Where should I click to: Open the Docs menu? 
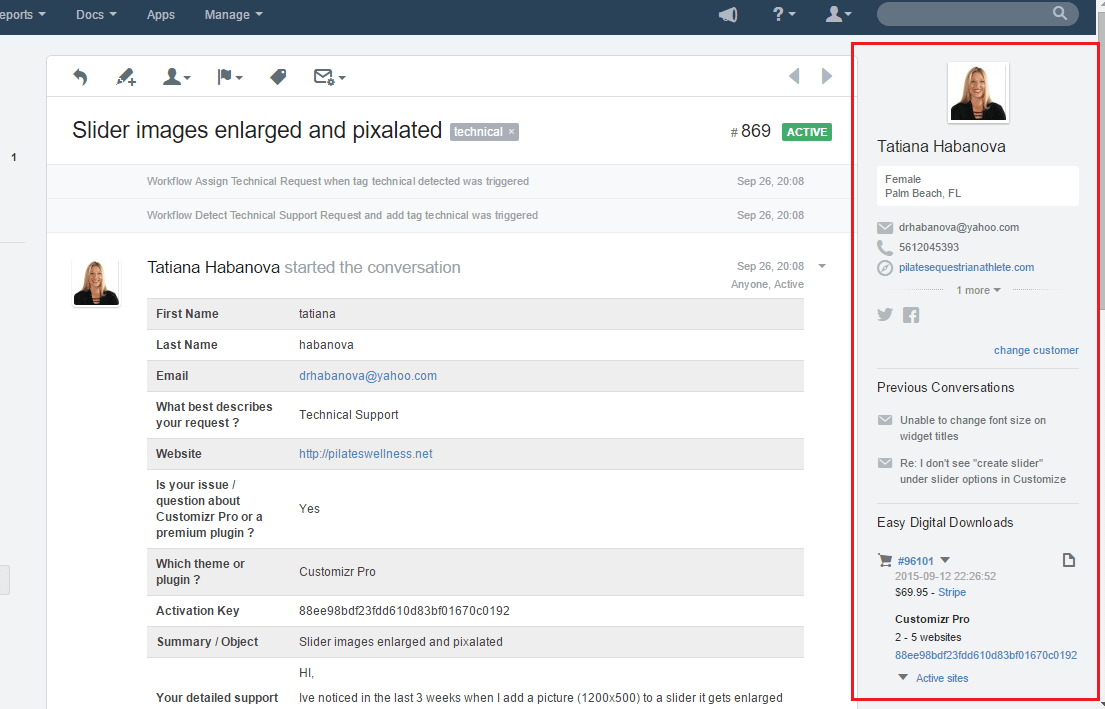coord(96,15)
